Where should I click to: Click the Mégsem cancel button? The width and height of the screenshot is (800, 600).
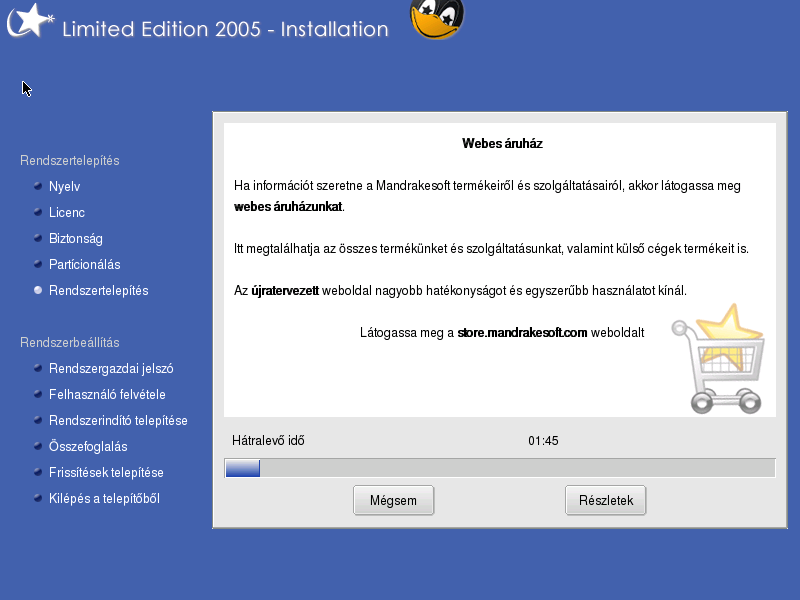393,500
